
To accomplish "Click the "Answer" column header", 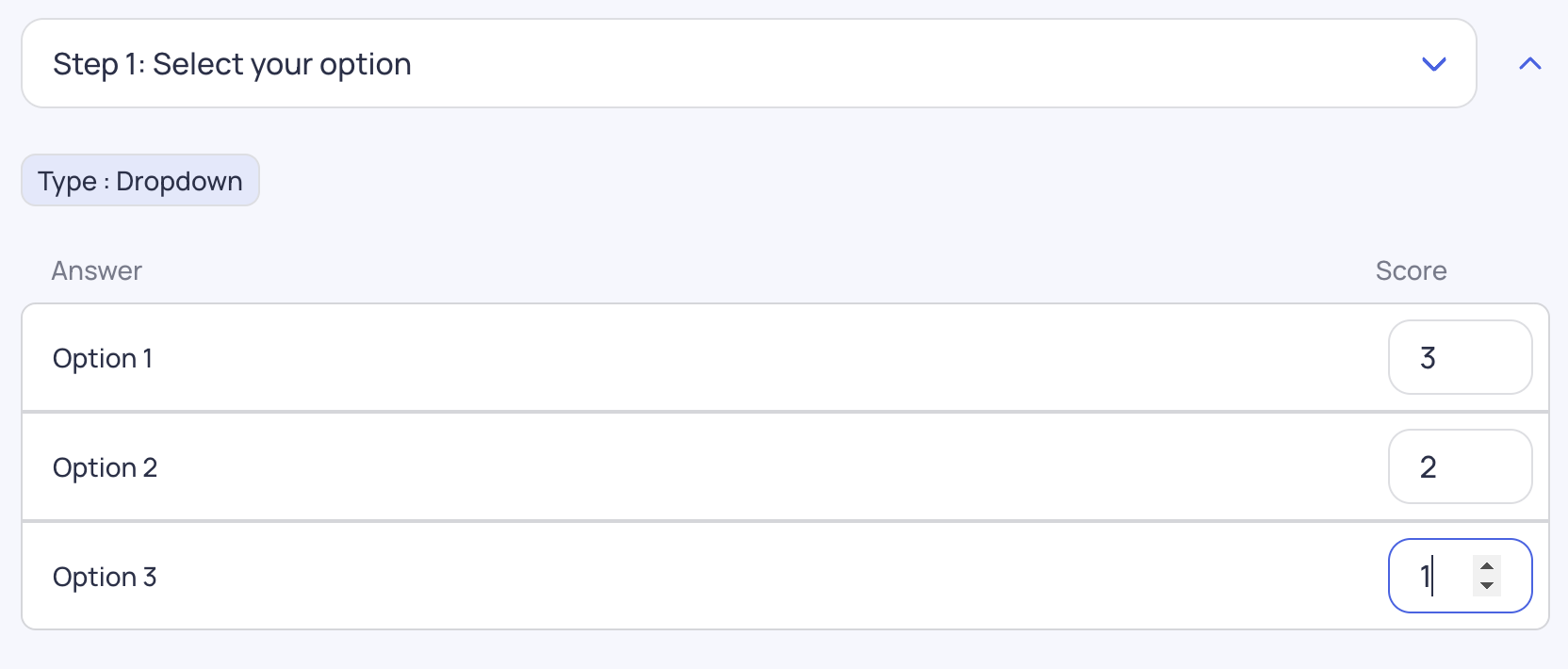I will tap(96, 270).
